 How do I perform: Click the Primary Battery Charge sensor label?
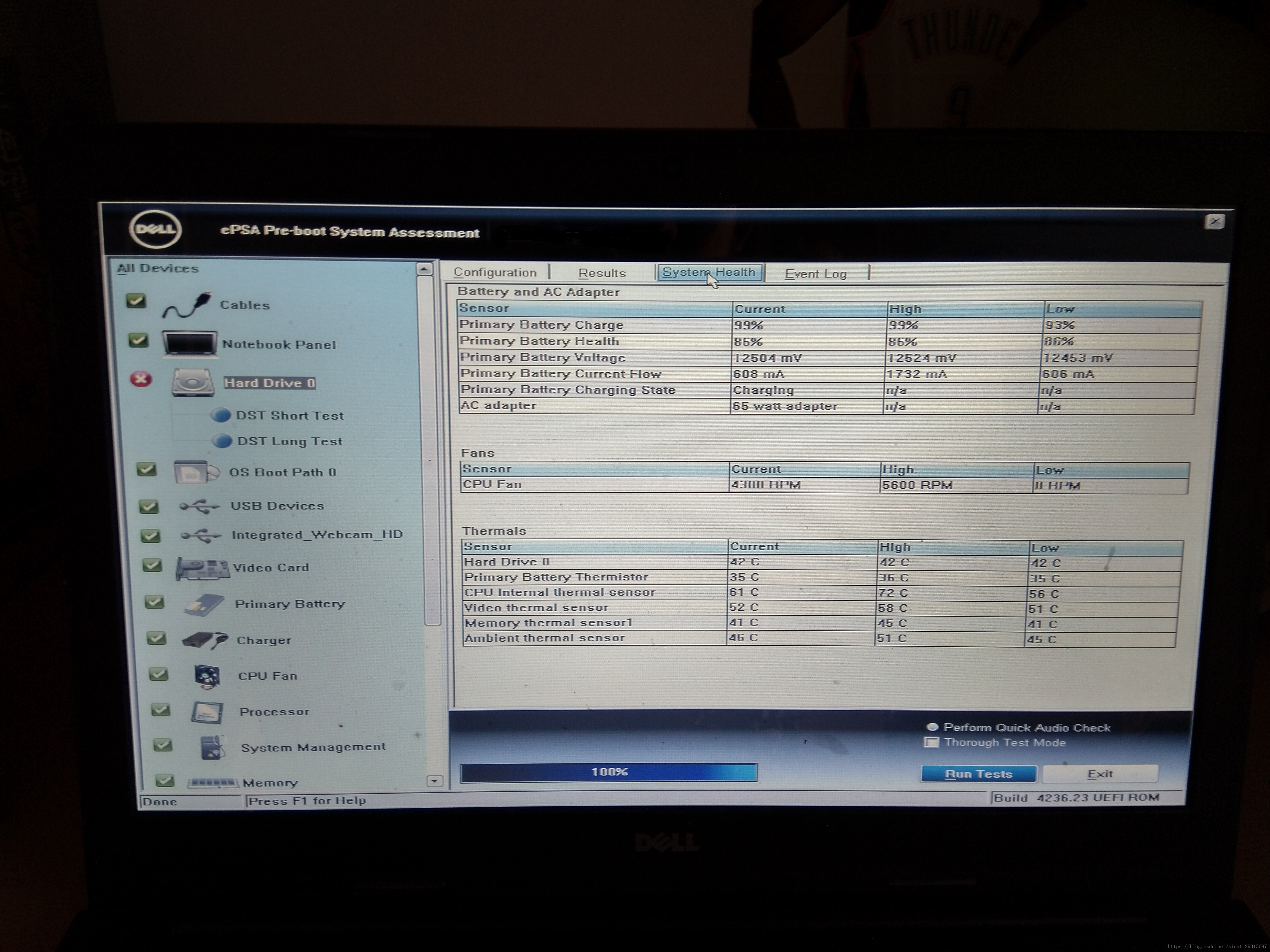[x=541, y=325]
